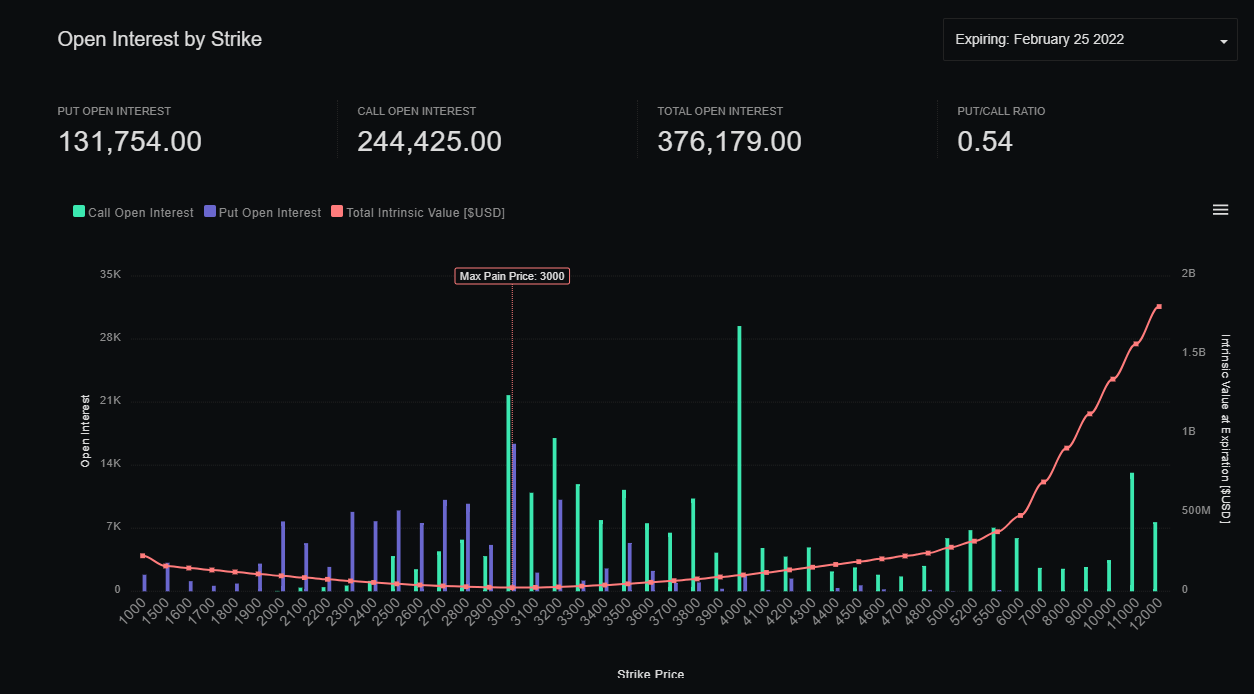Click the purple Put Open Interest legend swatch
The height and width of the screenshot is (694, 1254).
pos(209,212)
